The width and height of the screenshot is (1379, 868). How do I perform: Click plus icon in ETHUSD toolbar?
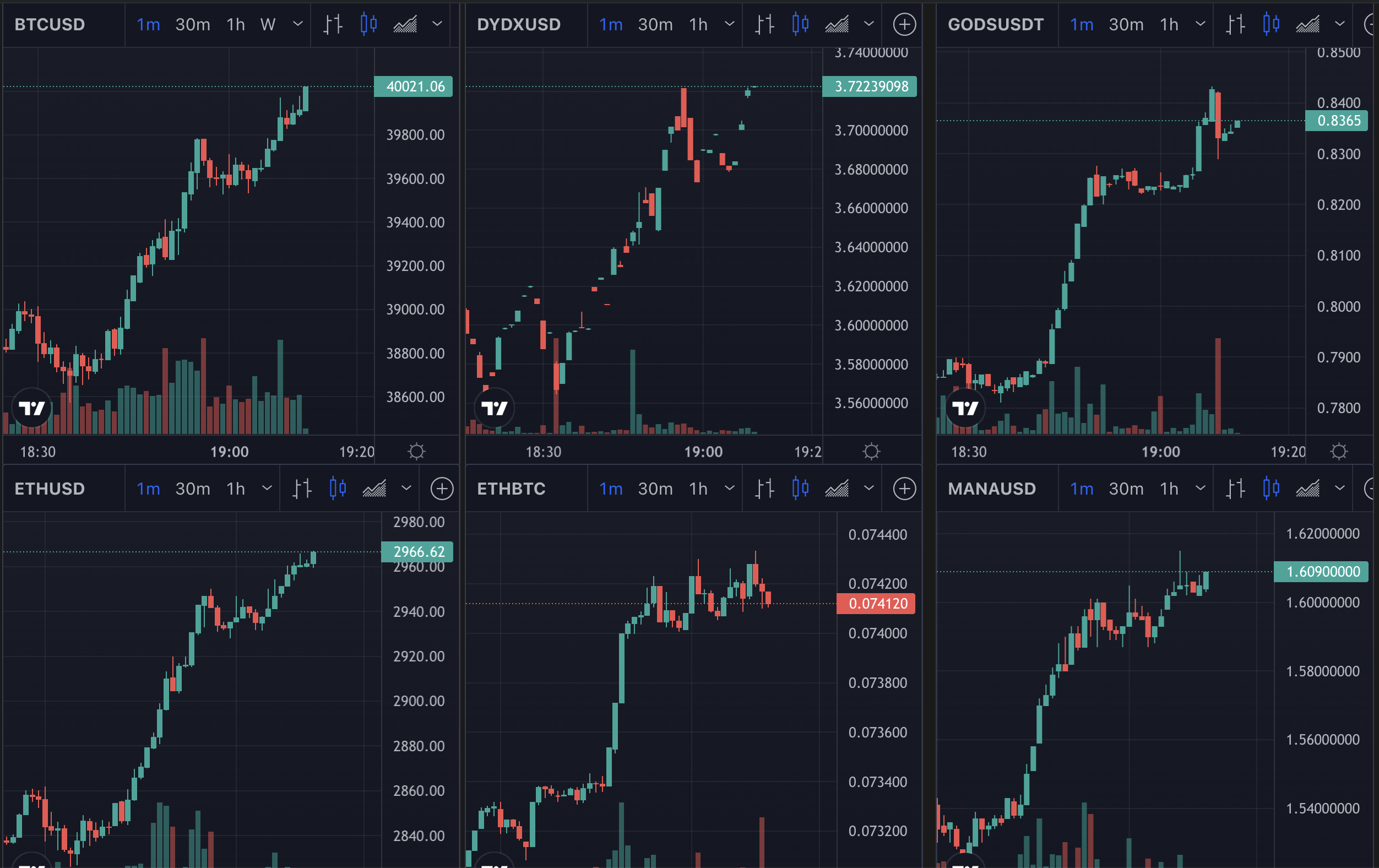coord(442,489)
